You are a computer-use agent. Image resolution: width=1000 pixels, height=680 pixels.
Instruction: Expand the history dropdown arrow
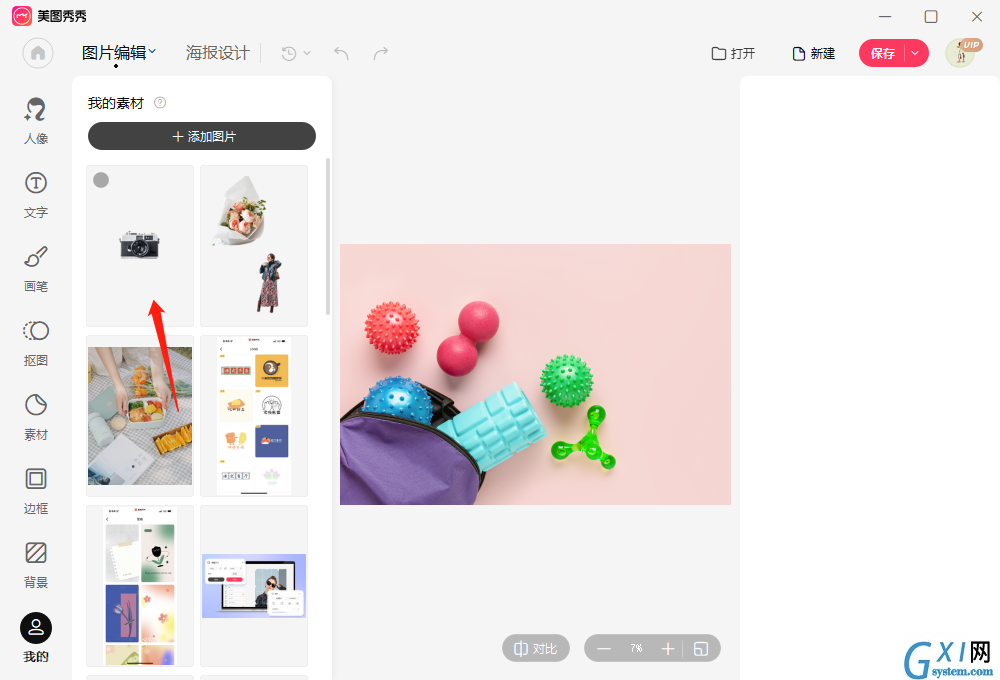[307, 54]
